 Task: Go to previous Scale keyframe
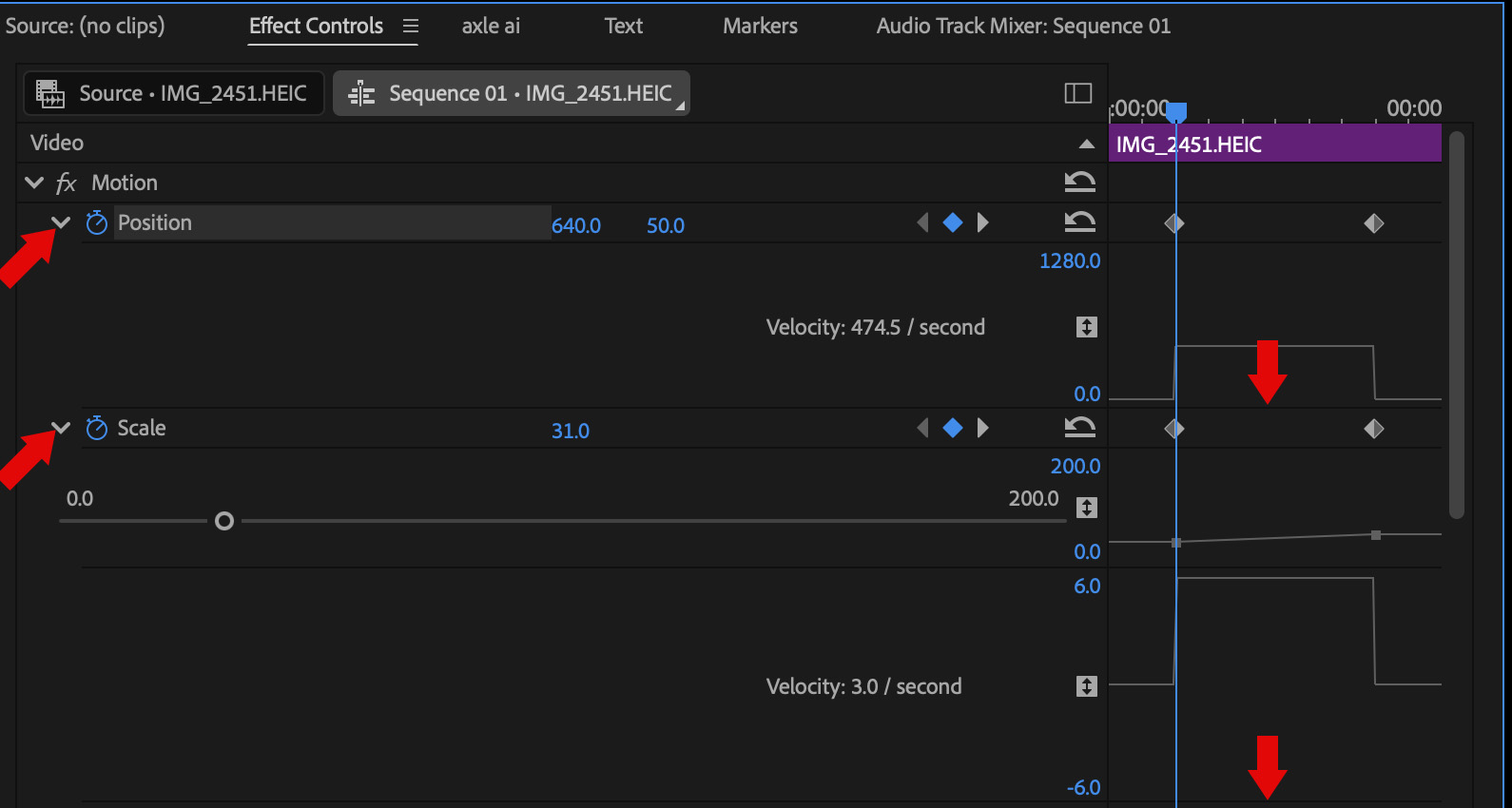pyautogui.click(x=921, y=428)
